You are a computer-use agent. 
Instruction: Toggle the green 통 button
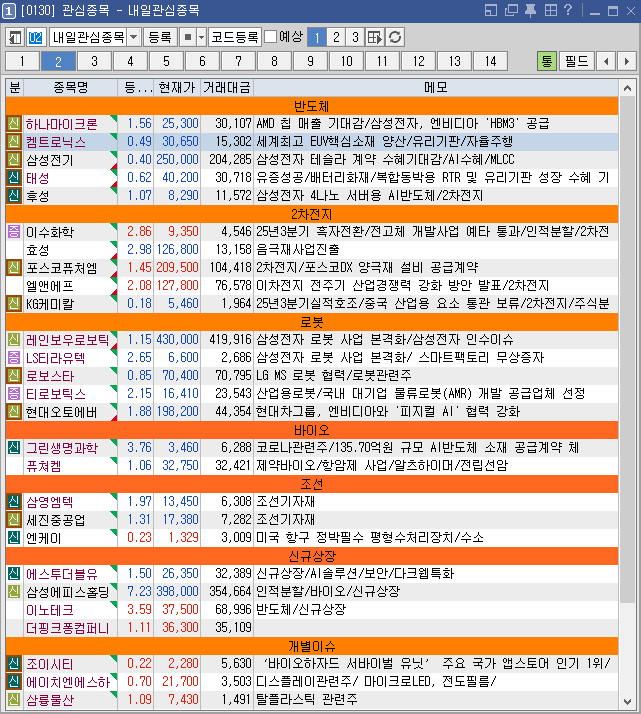tap(546, 61)
